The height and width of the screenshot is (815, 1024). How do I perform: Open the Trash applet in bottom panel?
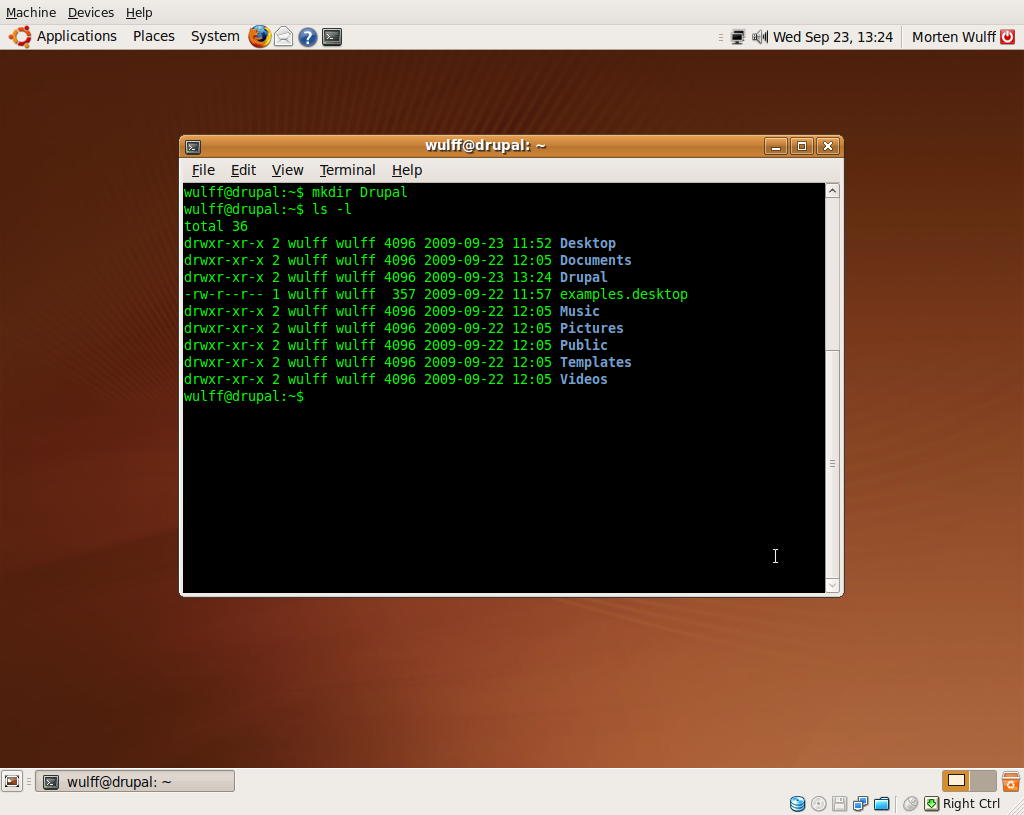coord(1010,781)
